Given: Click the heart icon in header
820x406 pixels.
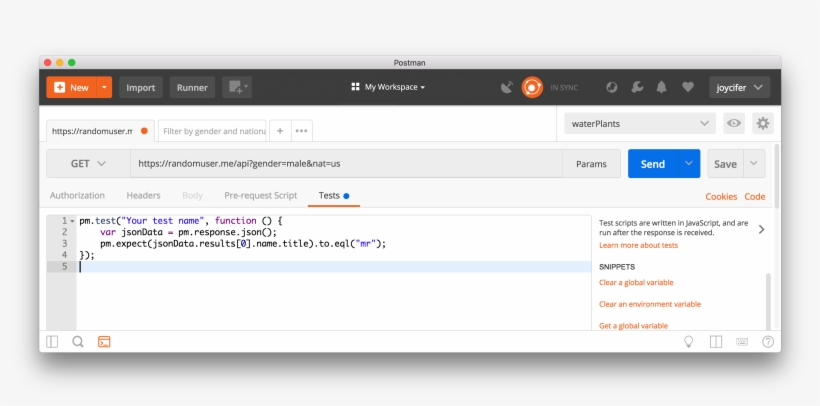Looking at the screenshot, I should [688, 87].
